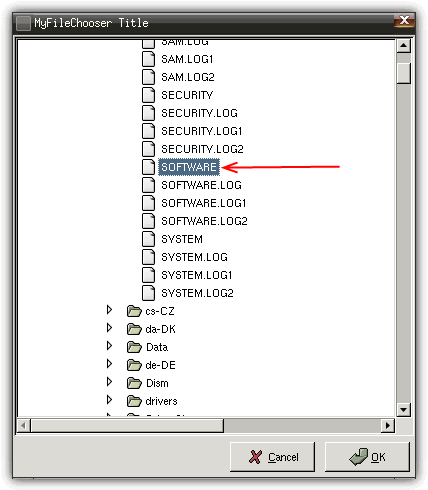
Task: Select the SYSTEM.LOG2 file name
Action: (197, 293)
